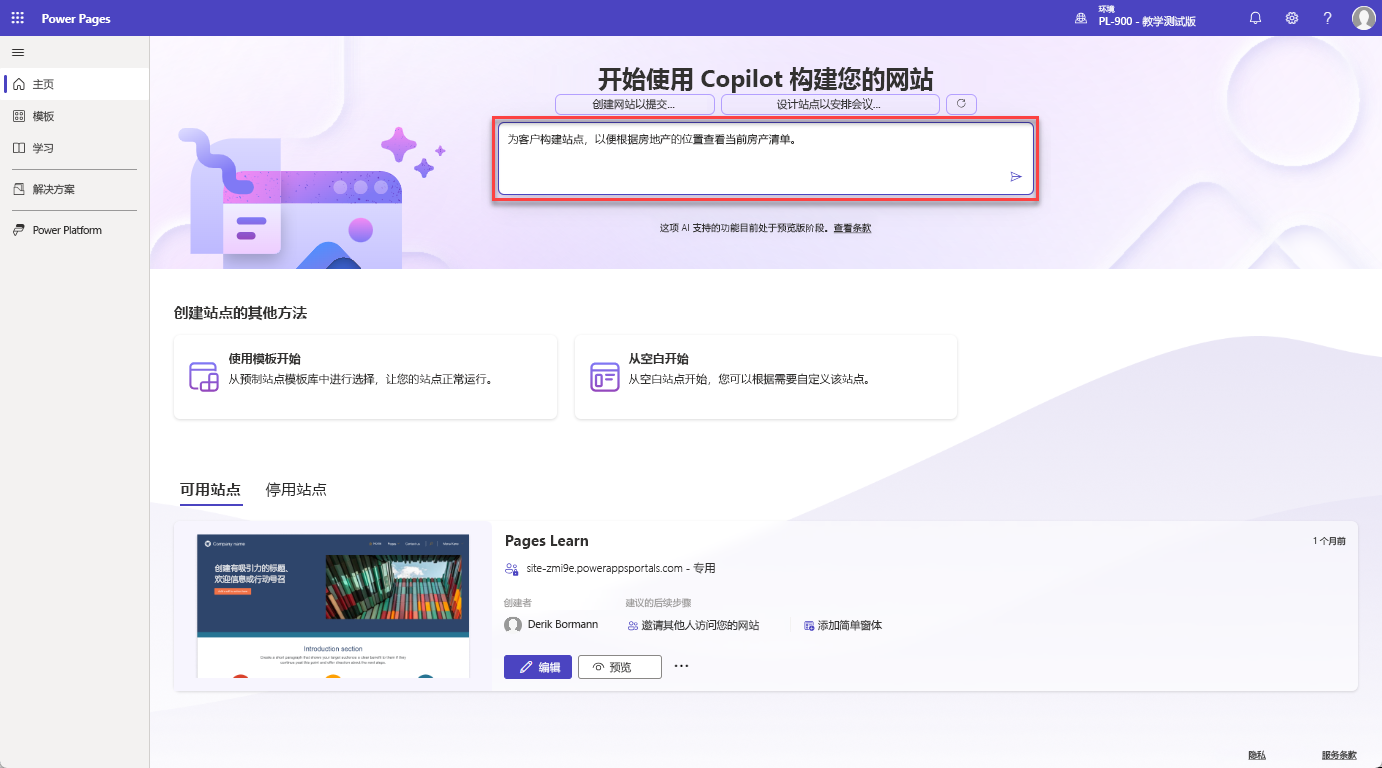The height and width of the screenshot is (768, 1382).
Task: Open the settings gear
Action: [1292, 18]
